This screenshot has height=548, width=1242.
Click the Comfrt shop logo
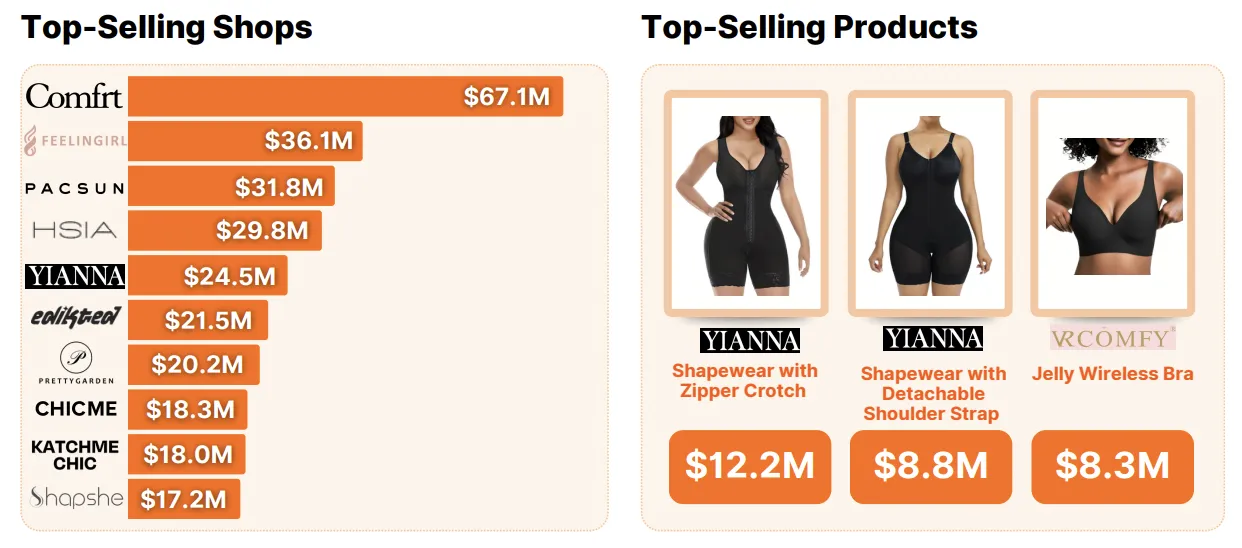(x=74, y=97)
